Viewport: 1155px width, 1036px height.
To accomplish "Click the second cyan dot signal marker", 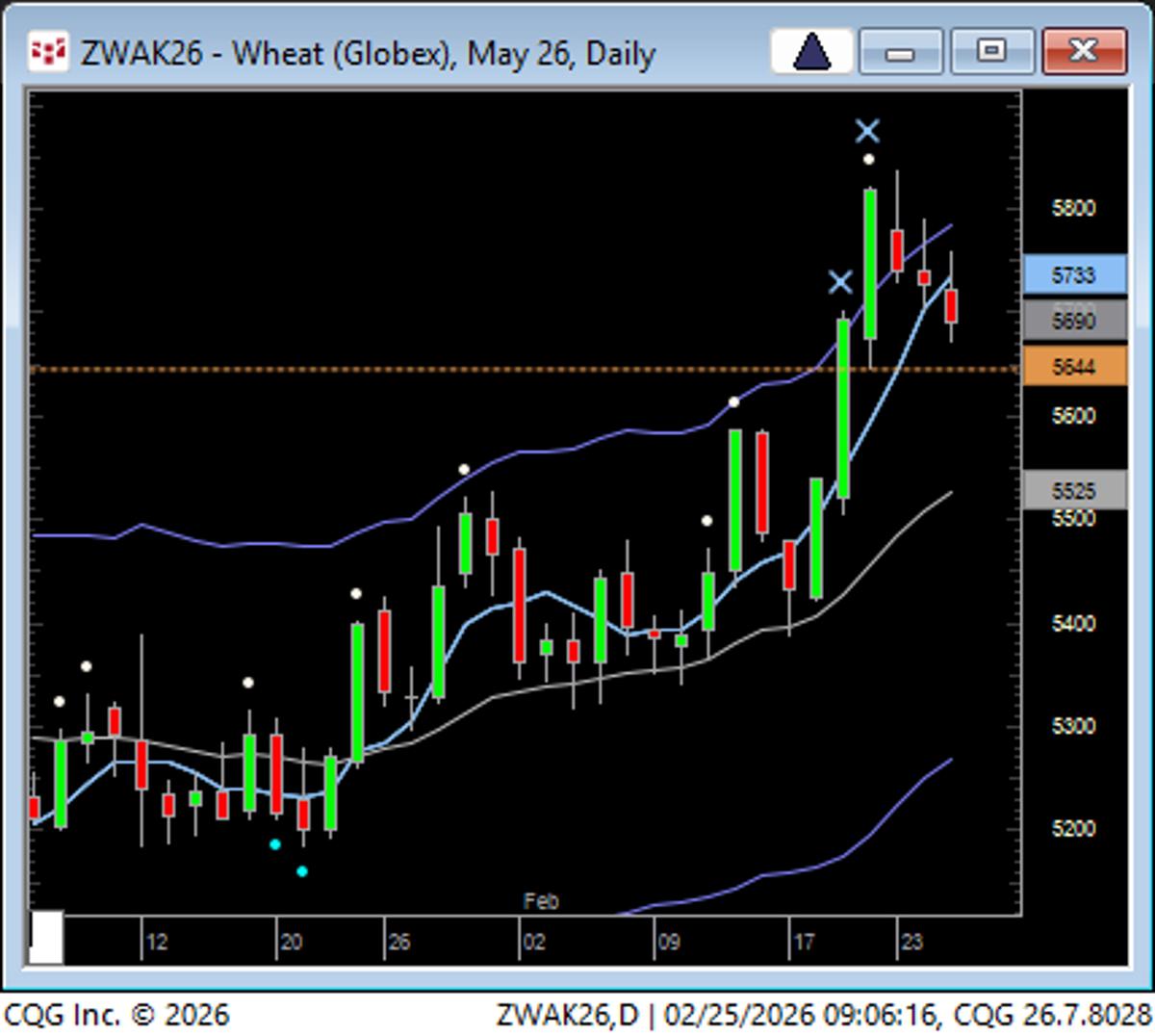I will 301,871.
